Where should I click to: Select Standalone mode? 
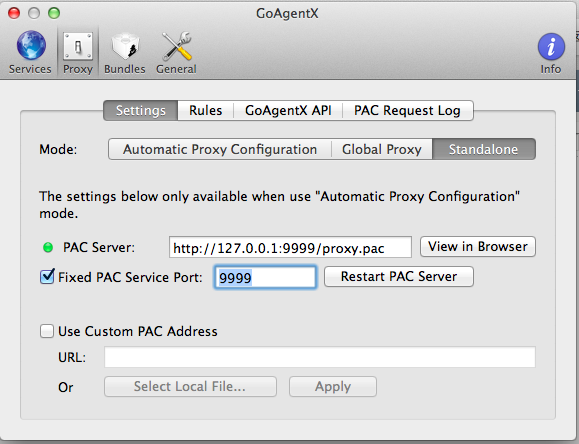click(x=484, y=149)
